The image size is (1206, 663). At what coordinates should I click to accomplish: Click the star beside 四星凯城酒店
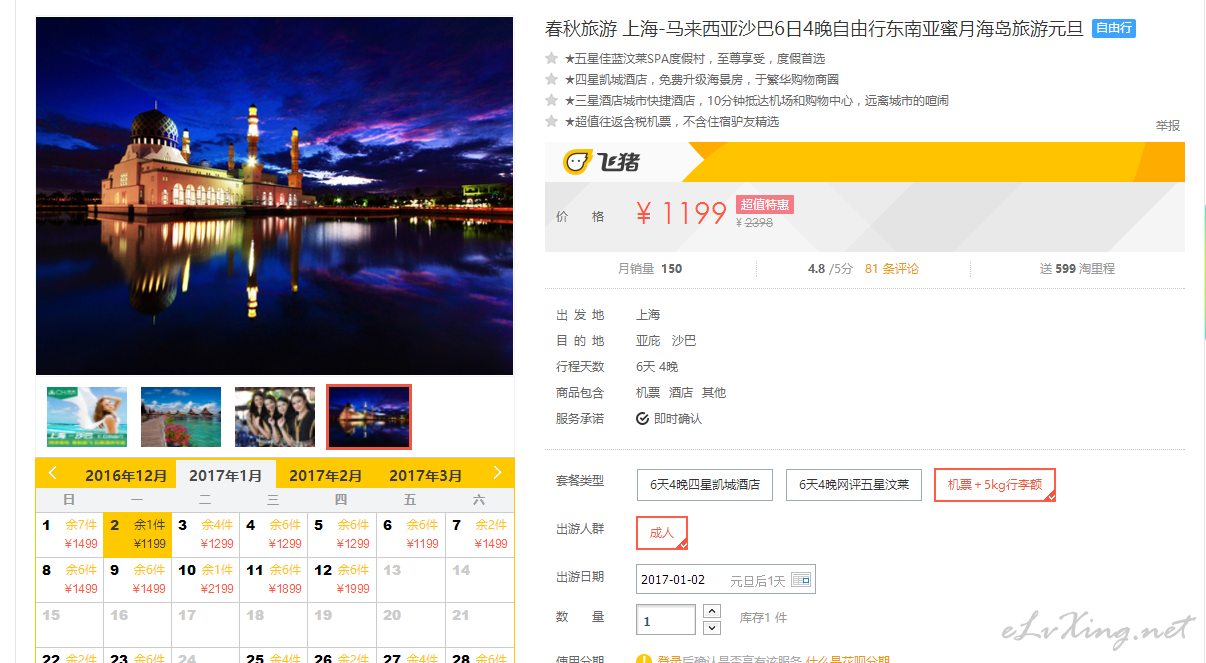551,79
